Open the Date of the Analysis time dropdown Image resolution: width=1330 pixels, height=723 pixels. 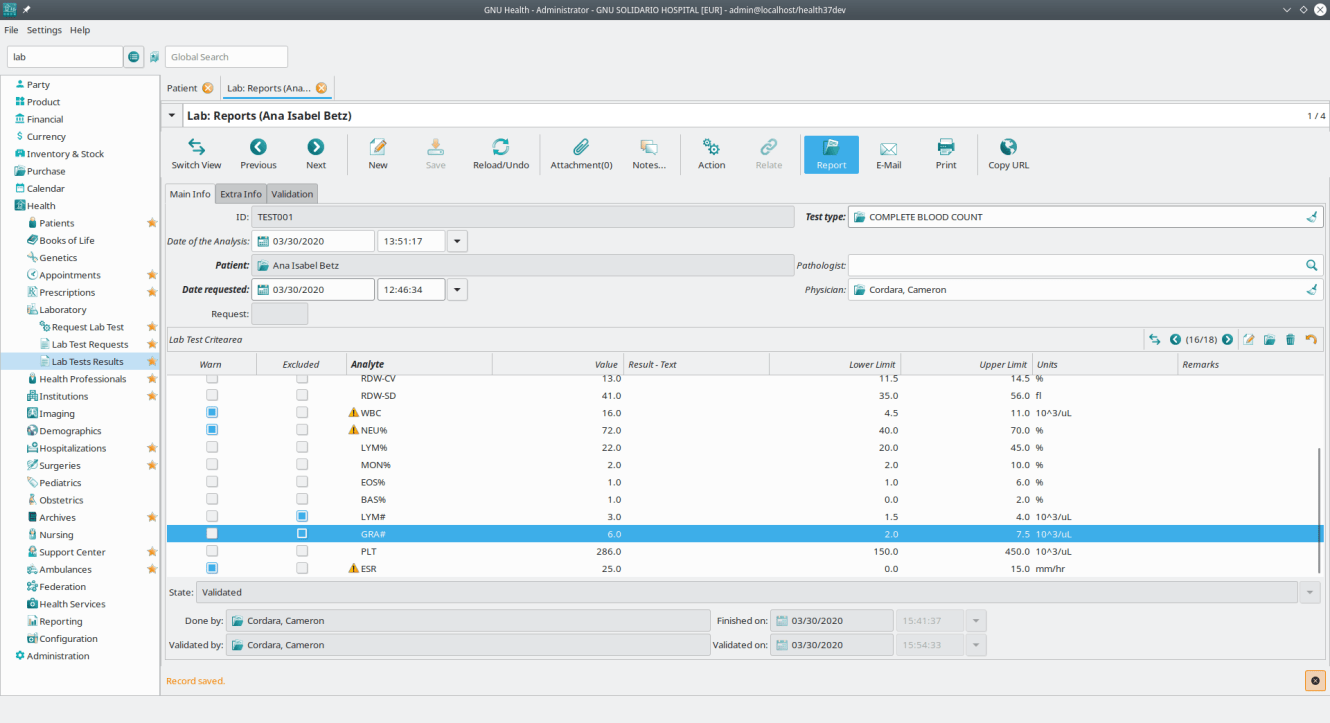coord(456,240)
